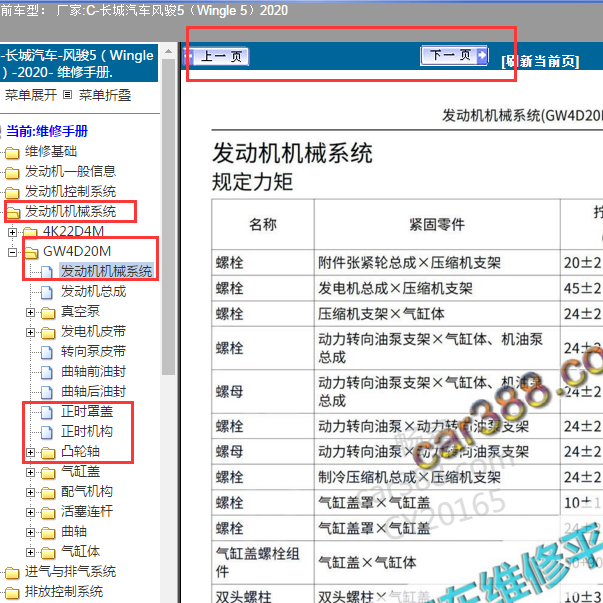Open the 维修基础 folder
Image resolution: width=603 pixels, height=603 pixels.
click(51, 151)
